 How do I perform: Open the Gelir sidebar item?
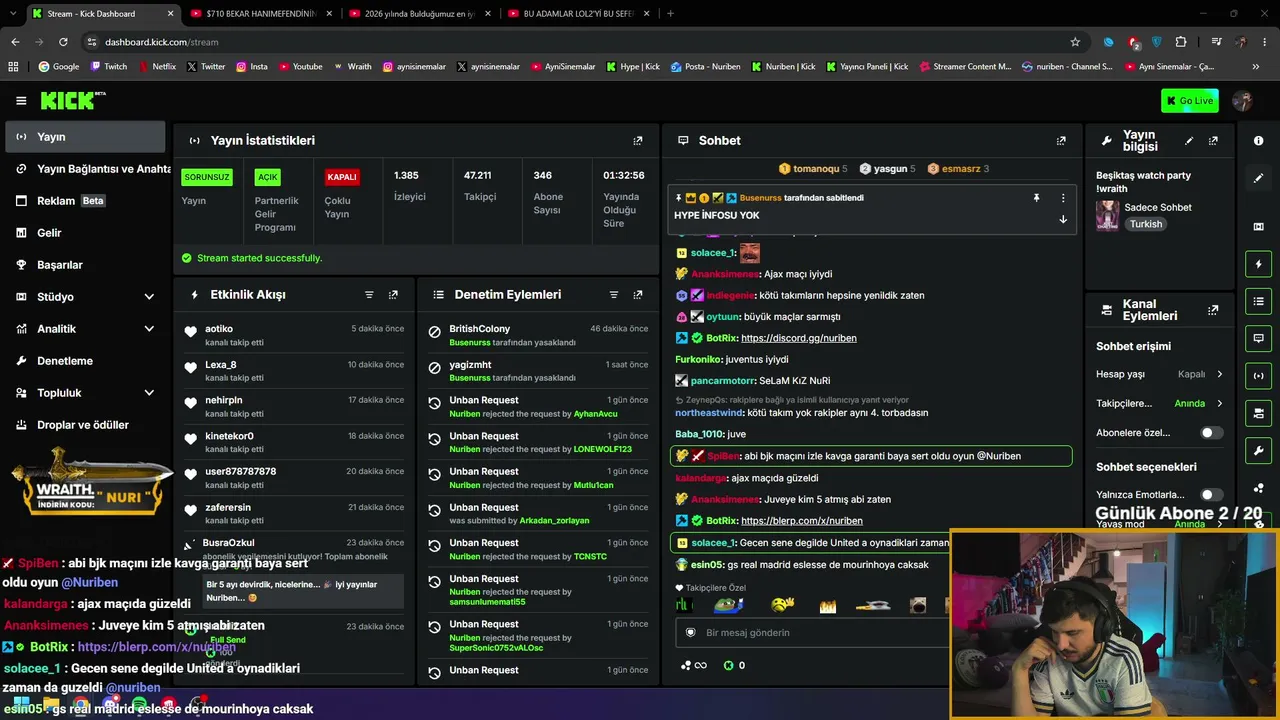(85, 233)
